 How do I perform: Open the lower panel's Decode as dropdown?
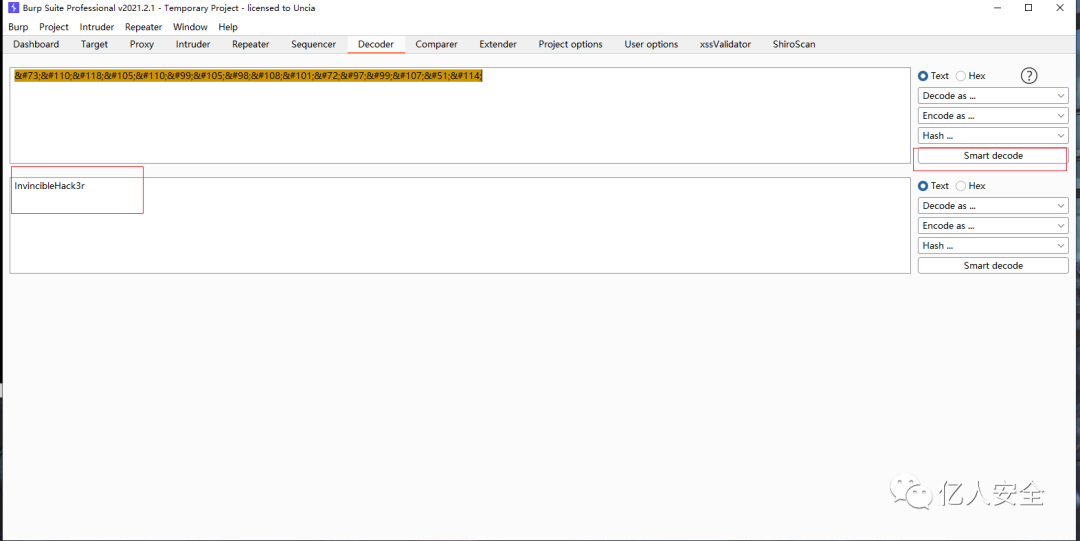tap(993, 205)
